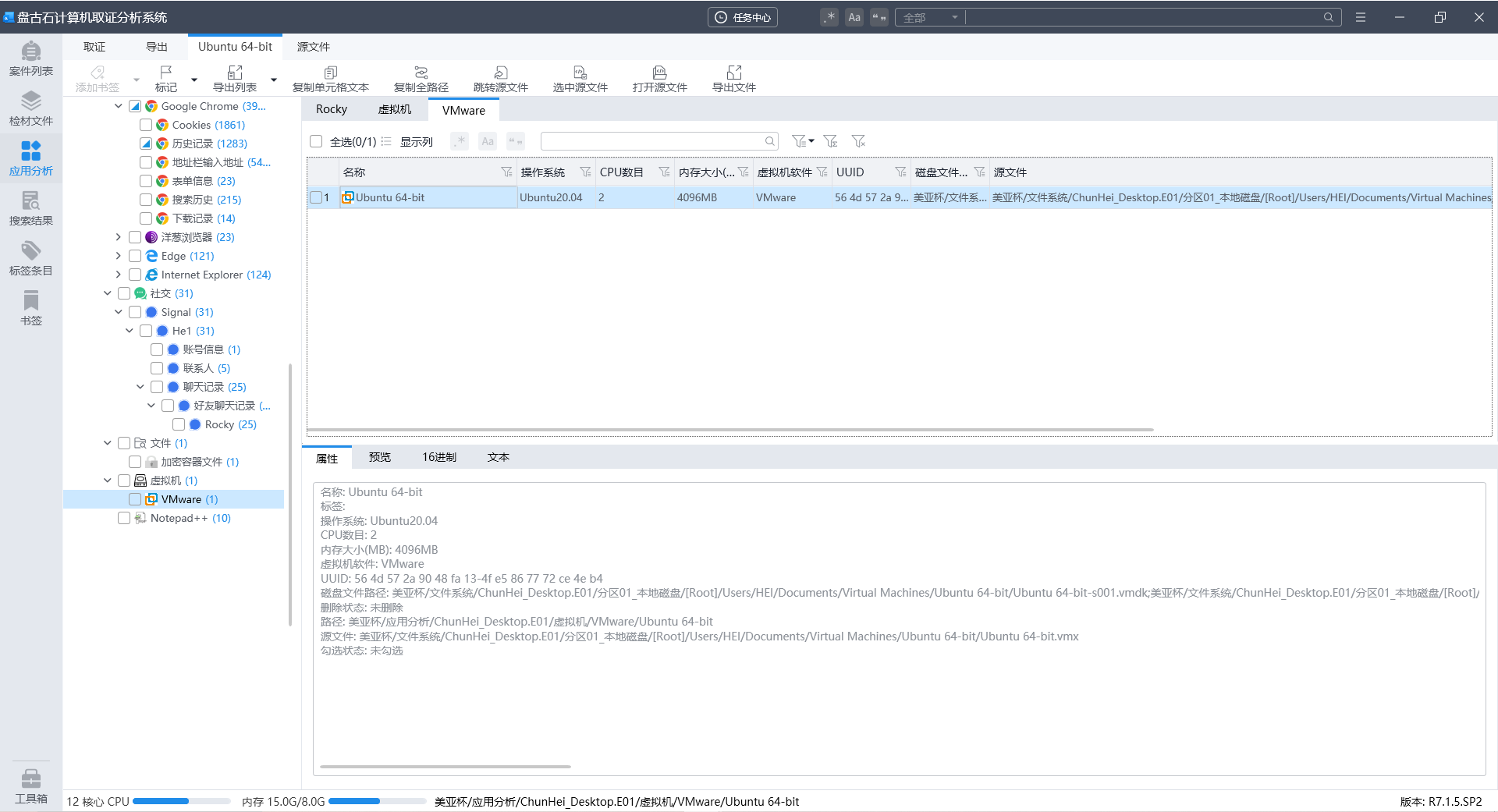Expand the Edge (121) tree node
This screenshot has width=1498, height=812.
point(118,256)
